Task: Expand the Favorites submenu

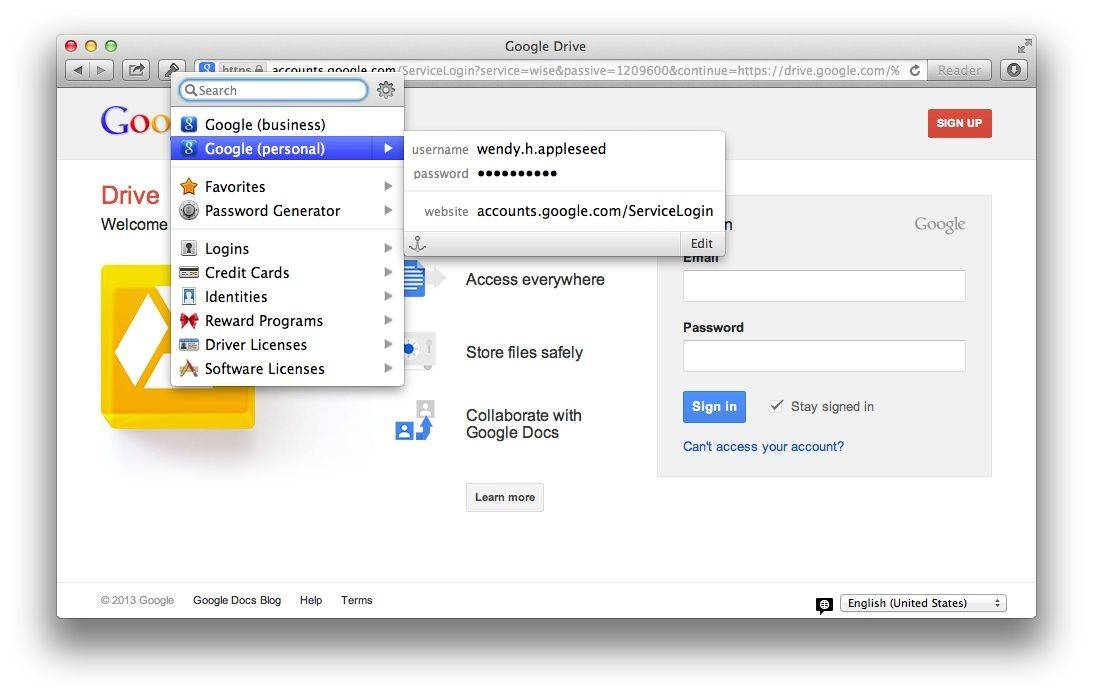Action: 388,186
